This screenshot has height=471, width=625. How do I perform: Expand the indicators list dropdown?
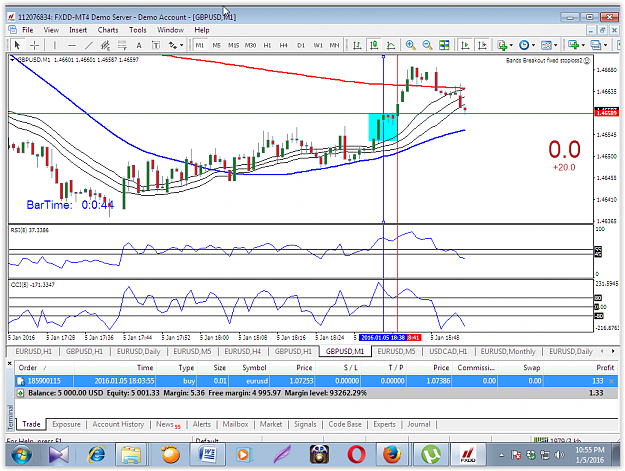coord(511,45)
